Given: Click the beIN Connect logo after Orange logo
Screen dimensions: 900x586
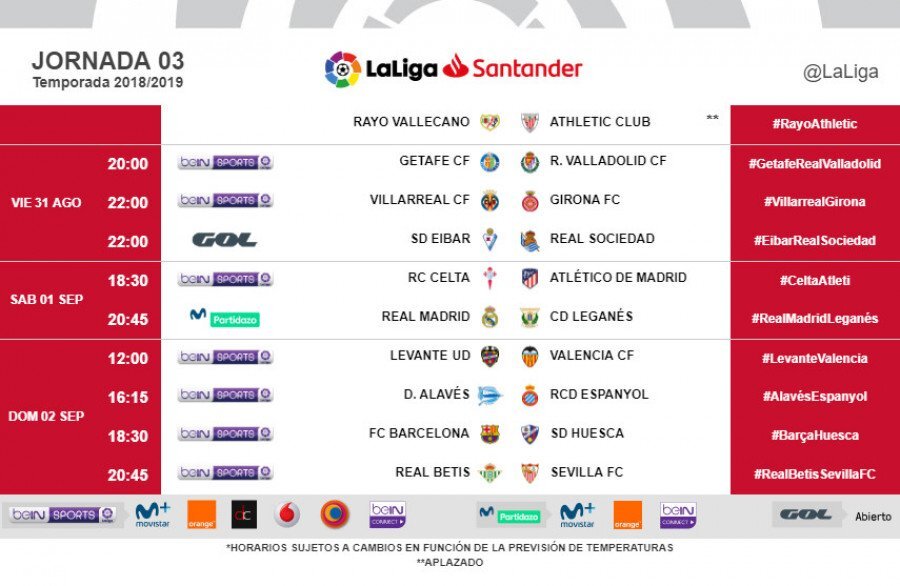Looking at the screenshot, I should pyautogui.click(x=678, y=515).
